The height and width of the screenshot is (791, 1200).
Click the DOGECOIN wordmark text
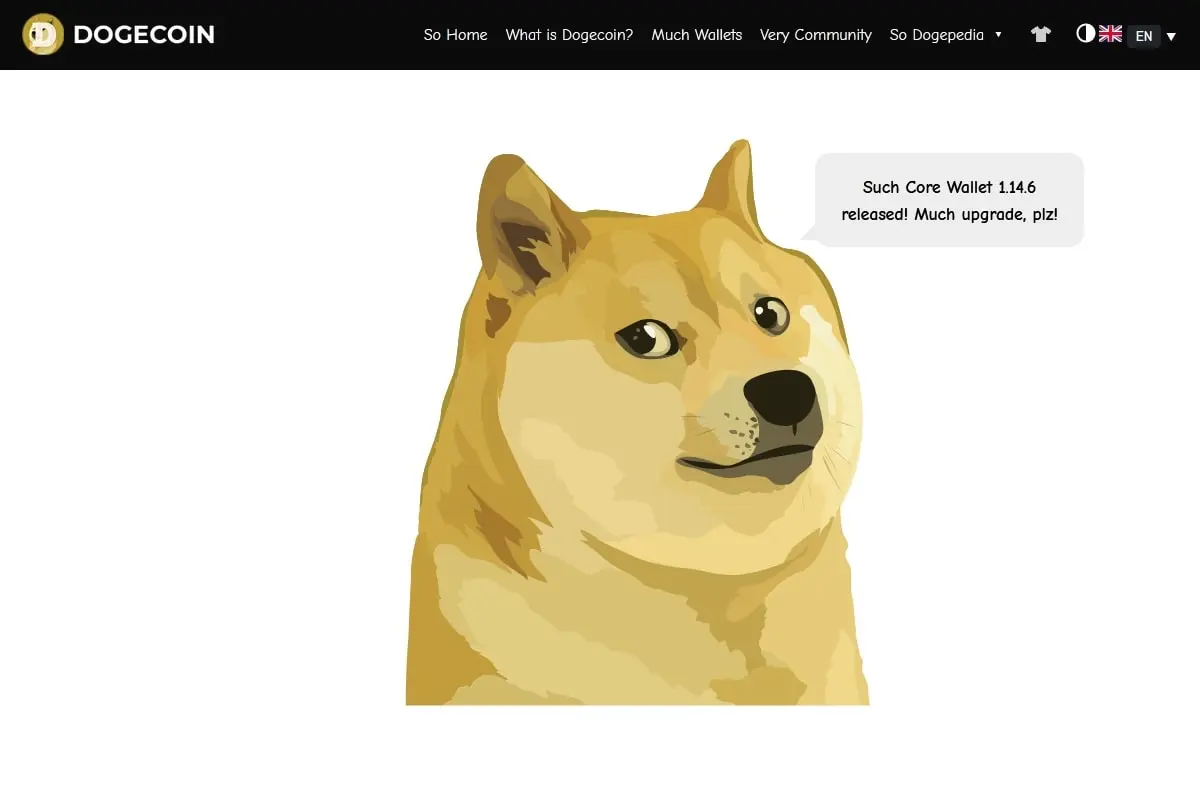tap(144, 35)
